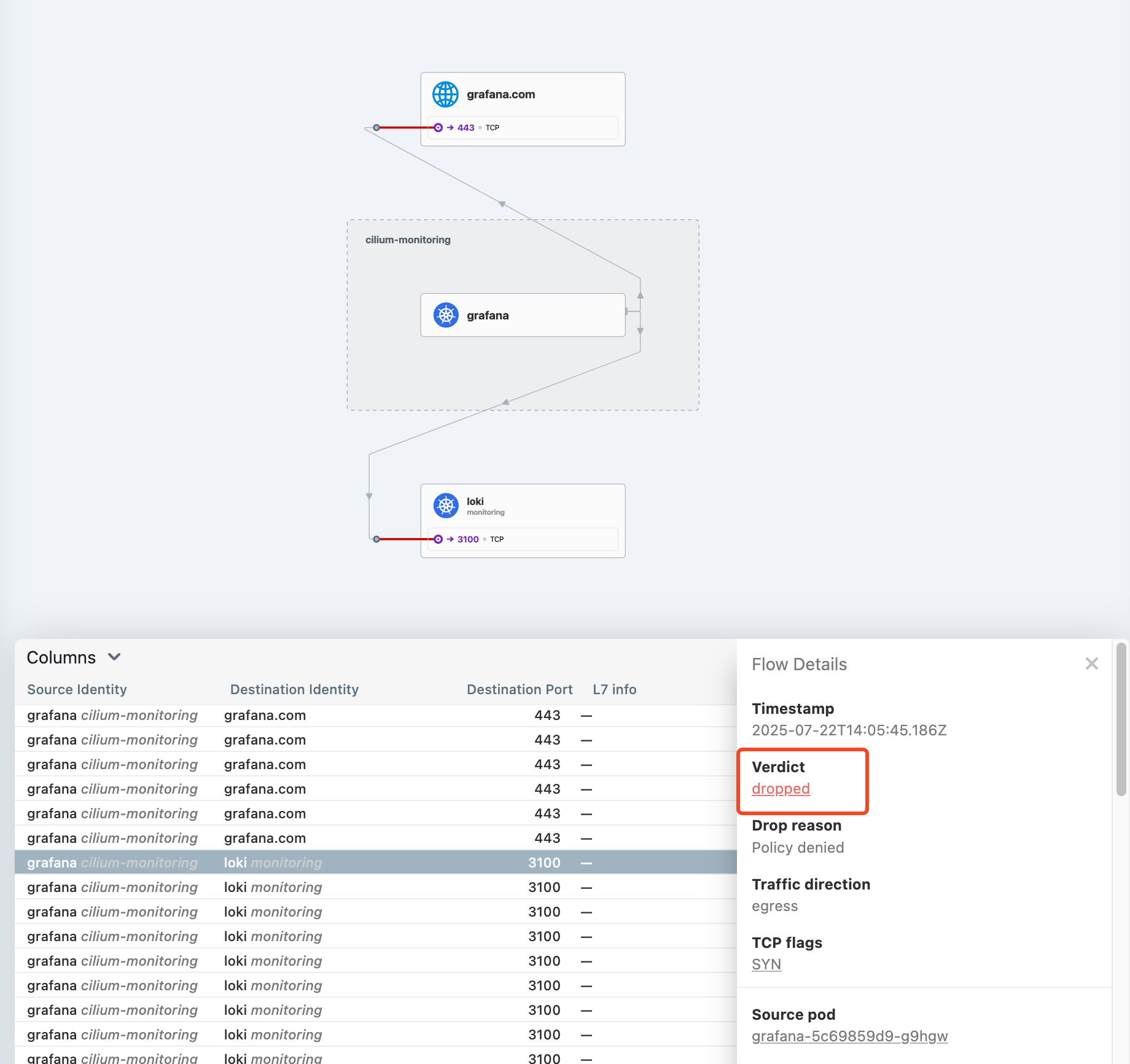Click the dropped verdict link
The width and height of the screenshot is (1130, 1064).
[x=781, y=789]
